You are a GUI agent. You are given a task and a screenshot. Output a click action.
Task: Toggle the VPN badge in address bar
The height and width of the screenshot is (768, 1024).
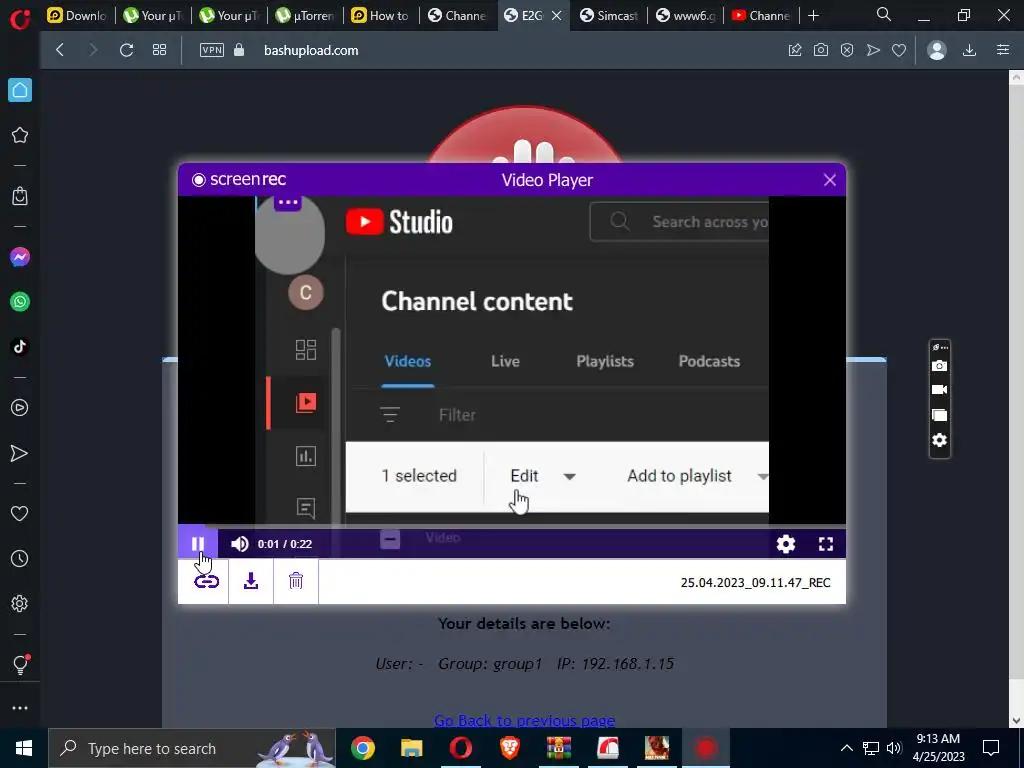tap(212, 50)
